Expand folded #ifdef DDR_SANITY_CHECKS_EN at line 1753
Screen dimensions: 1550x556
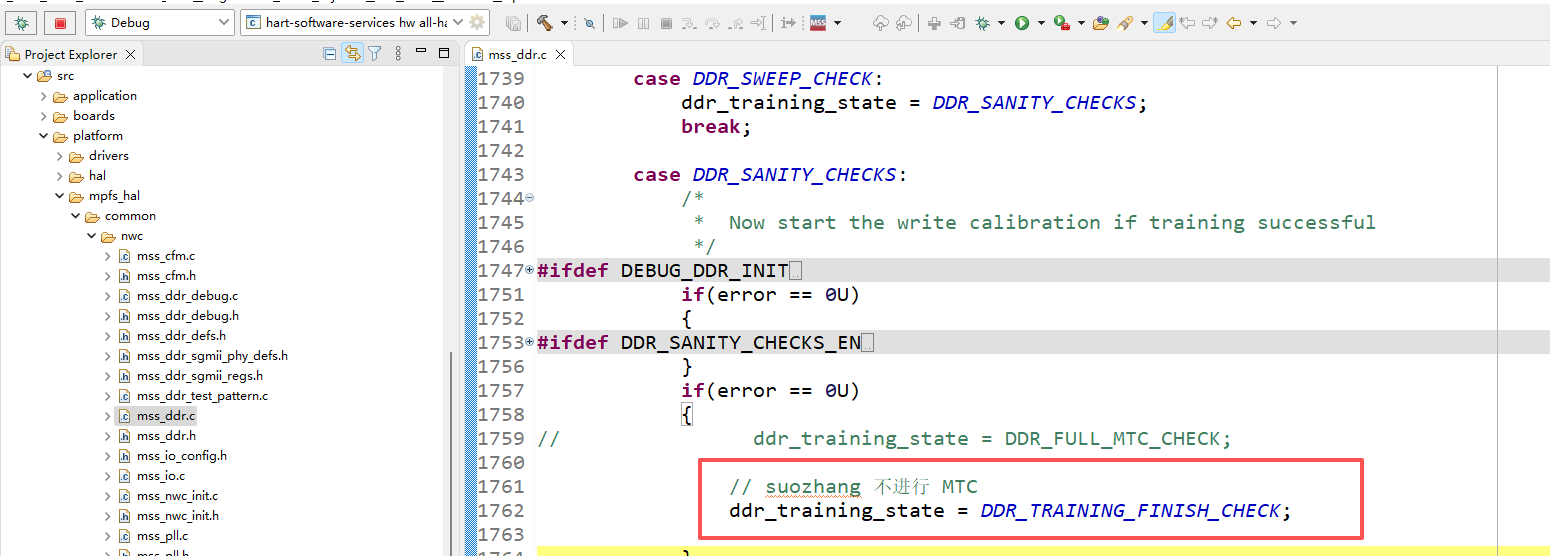tap(530, 342)
